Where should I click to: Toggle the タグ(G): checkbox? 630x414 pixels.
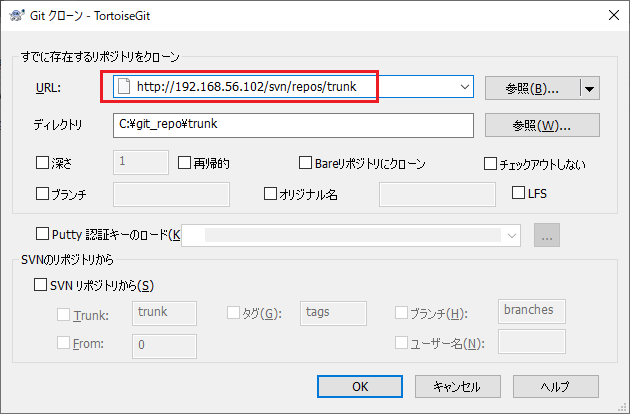click(x=233, y=312)
